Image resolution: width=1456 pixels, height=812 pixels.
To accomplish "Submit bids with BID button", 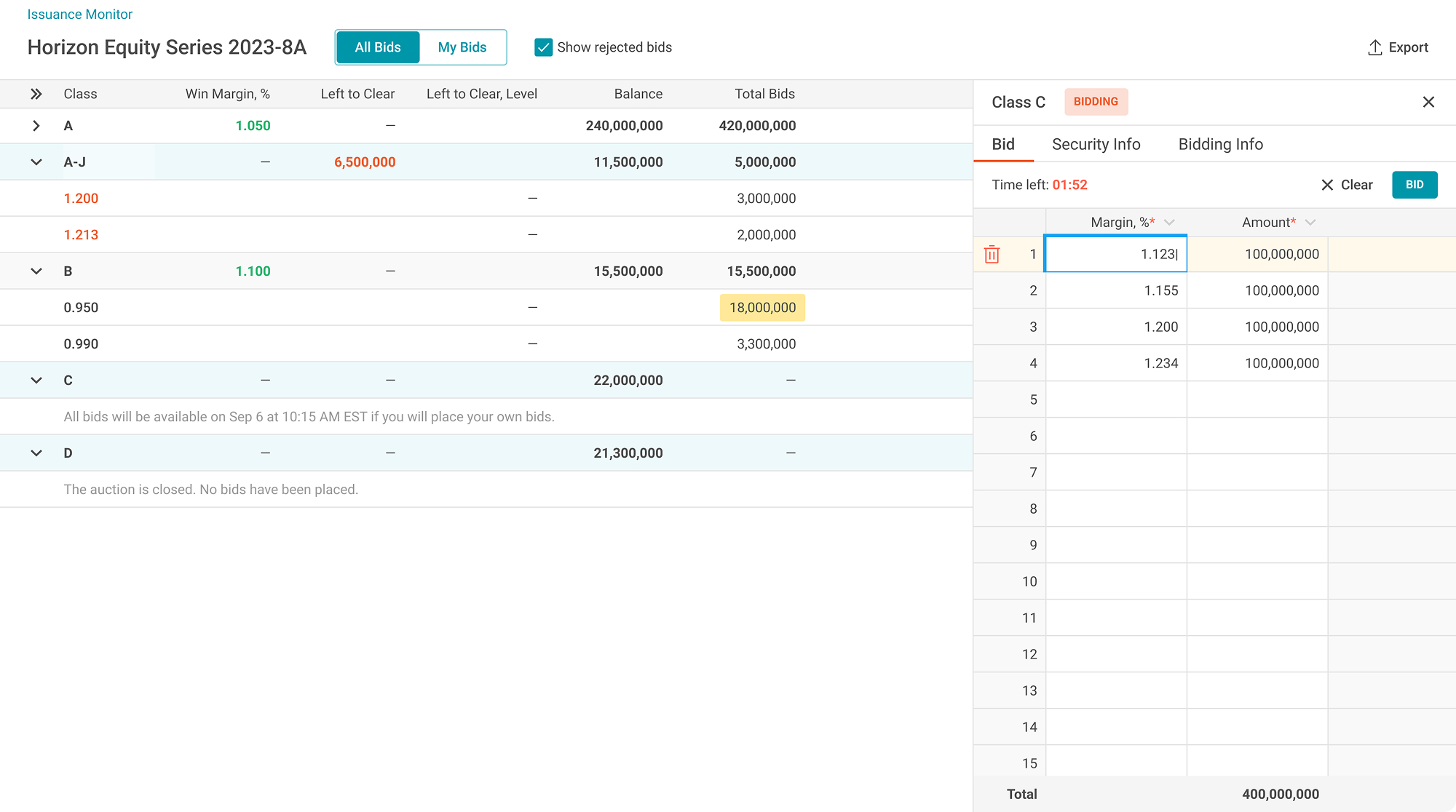I will [1415, 185].
